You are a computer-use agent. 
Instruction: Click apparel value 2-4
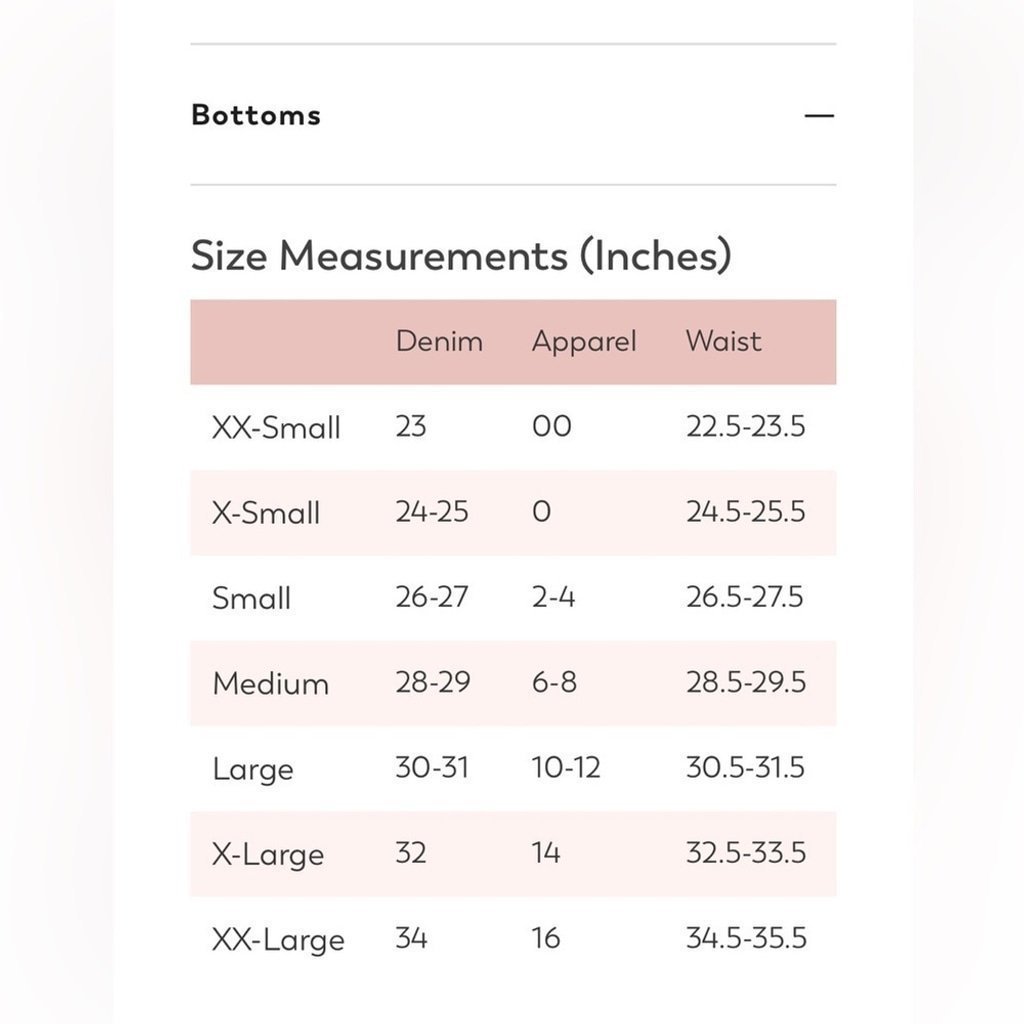click(553, 597)
